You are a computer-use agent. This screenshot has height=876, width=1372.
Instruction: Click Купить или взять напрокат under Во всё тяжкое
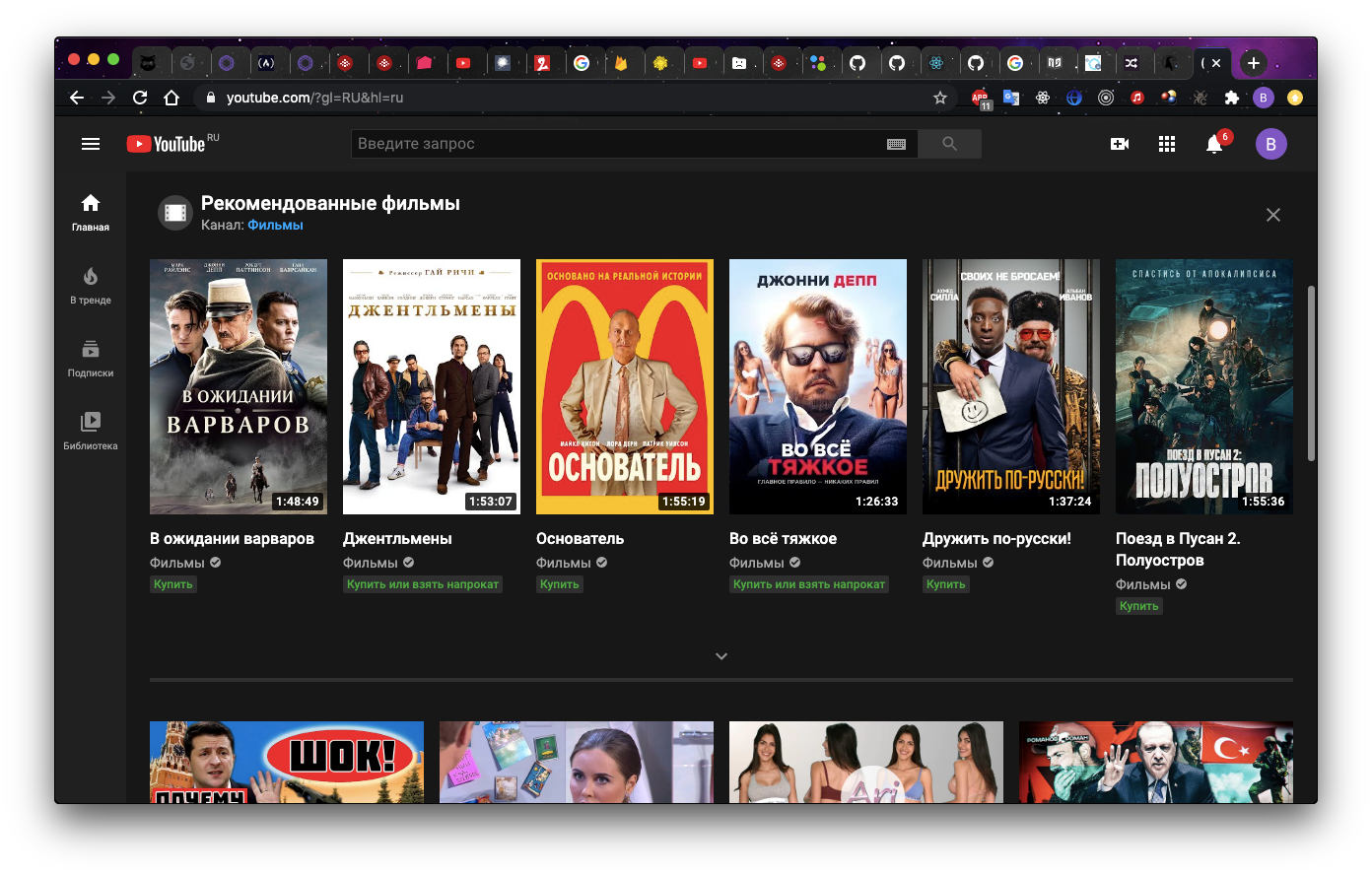[809, 584]
